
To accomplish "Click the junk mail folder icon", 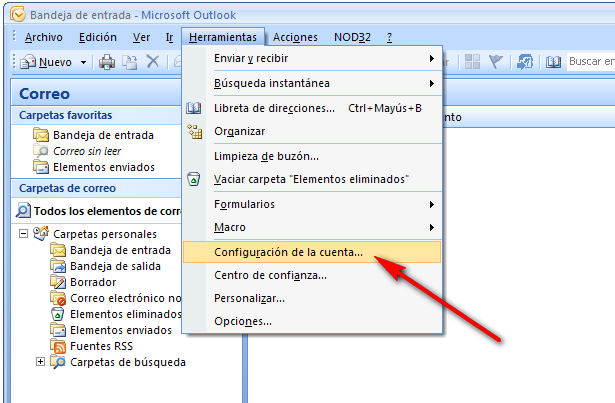I will (58, 298).
